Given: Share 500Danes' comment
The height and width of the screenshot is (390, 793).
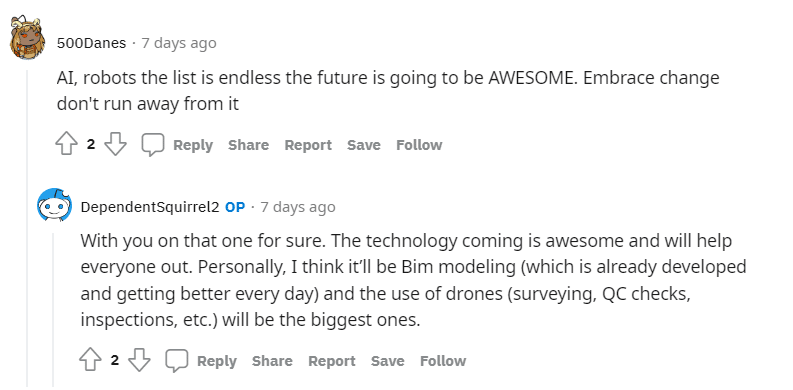Looking at the screenshot, I should 248,145.
